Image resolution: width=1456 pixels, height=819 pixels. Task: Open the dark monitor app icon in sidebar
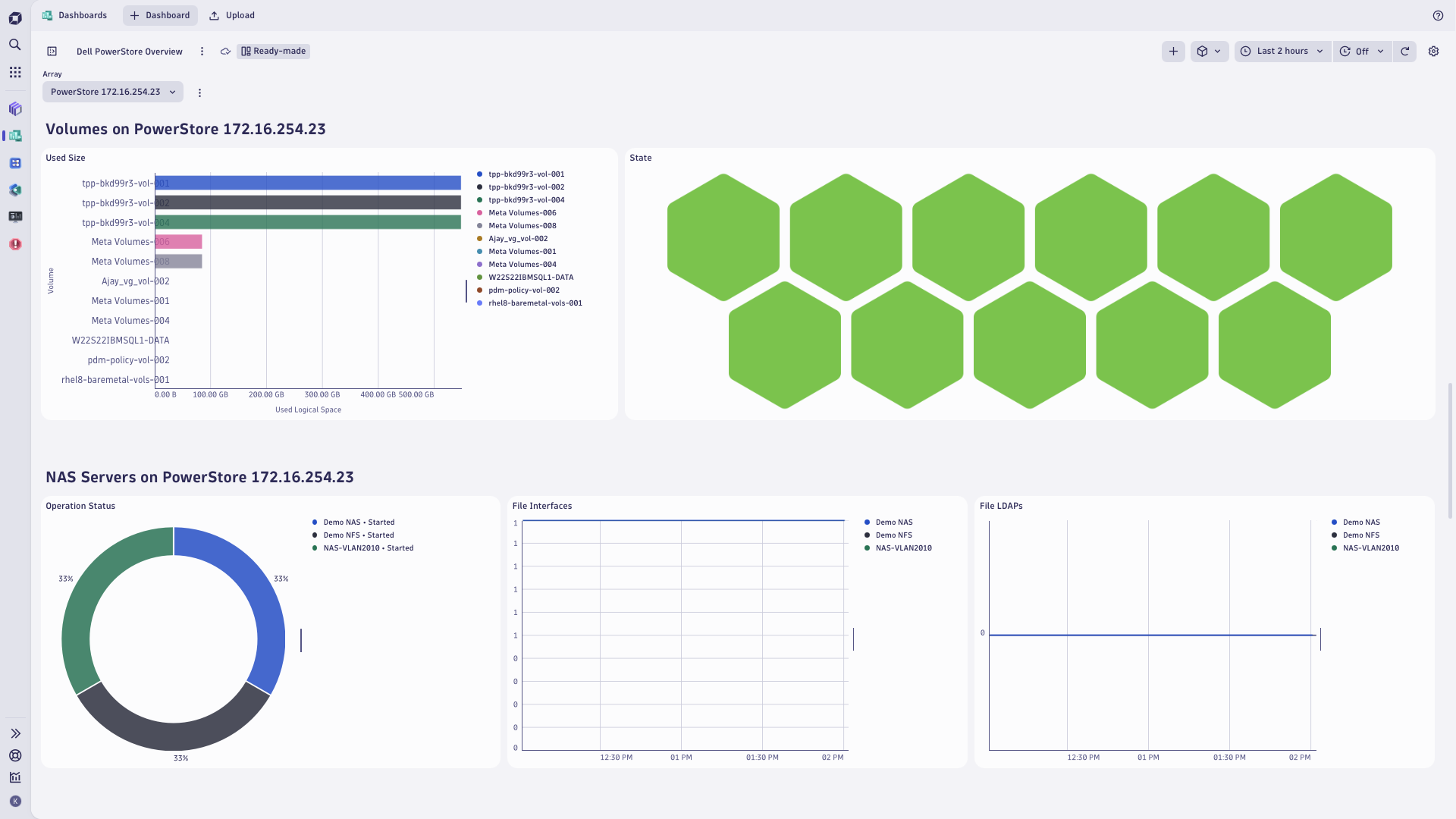15,217
